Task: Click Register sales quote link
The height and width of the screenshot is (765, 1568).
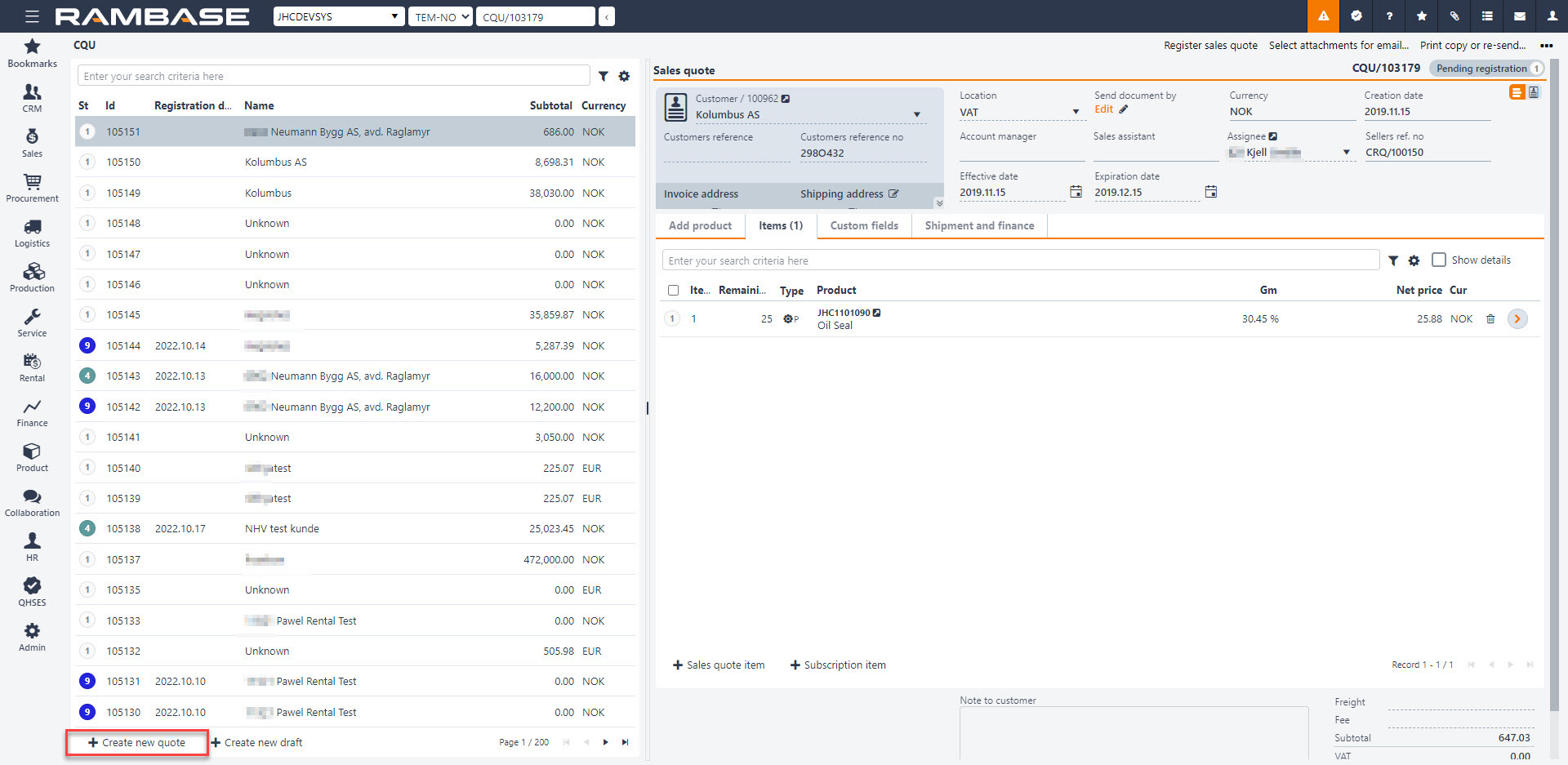Action: [1210, 46]
